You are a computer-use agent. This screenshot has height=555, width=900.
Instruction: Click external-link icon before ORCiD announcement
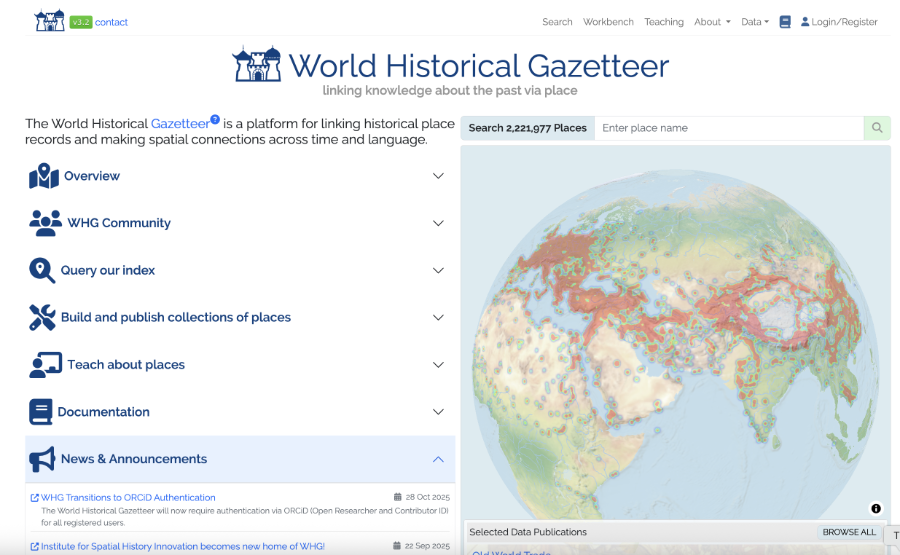click(34, 498)
